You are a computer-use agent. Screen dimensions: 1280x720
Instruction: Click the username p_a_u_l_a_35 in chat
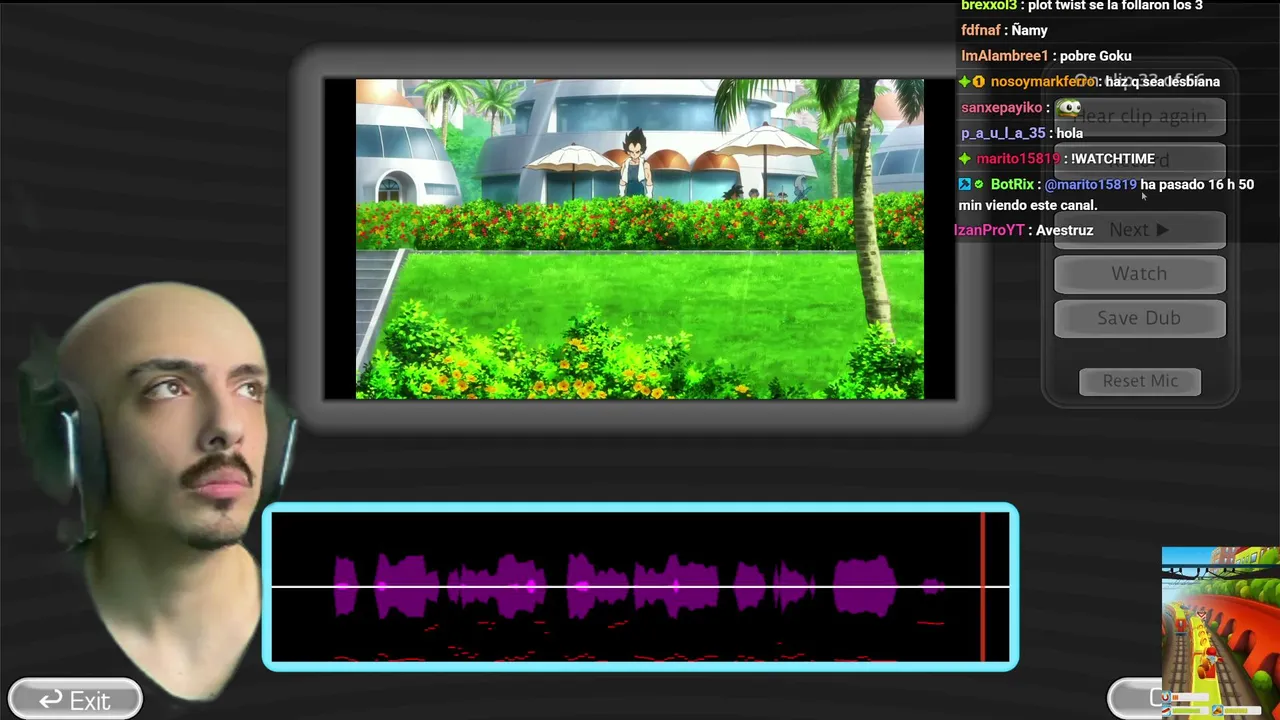(1003, 133)
